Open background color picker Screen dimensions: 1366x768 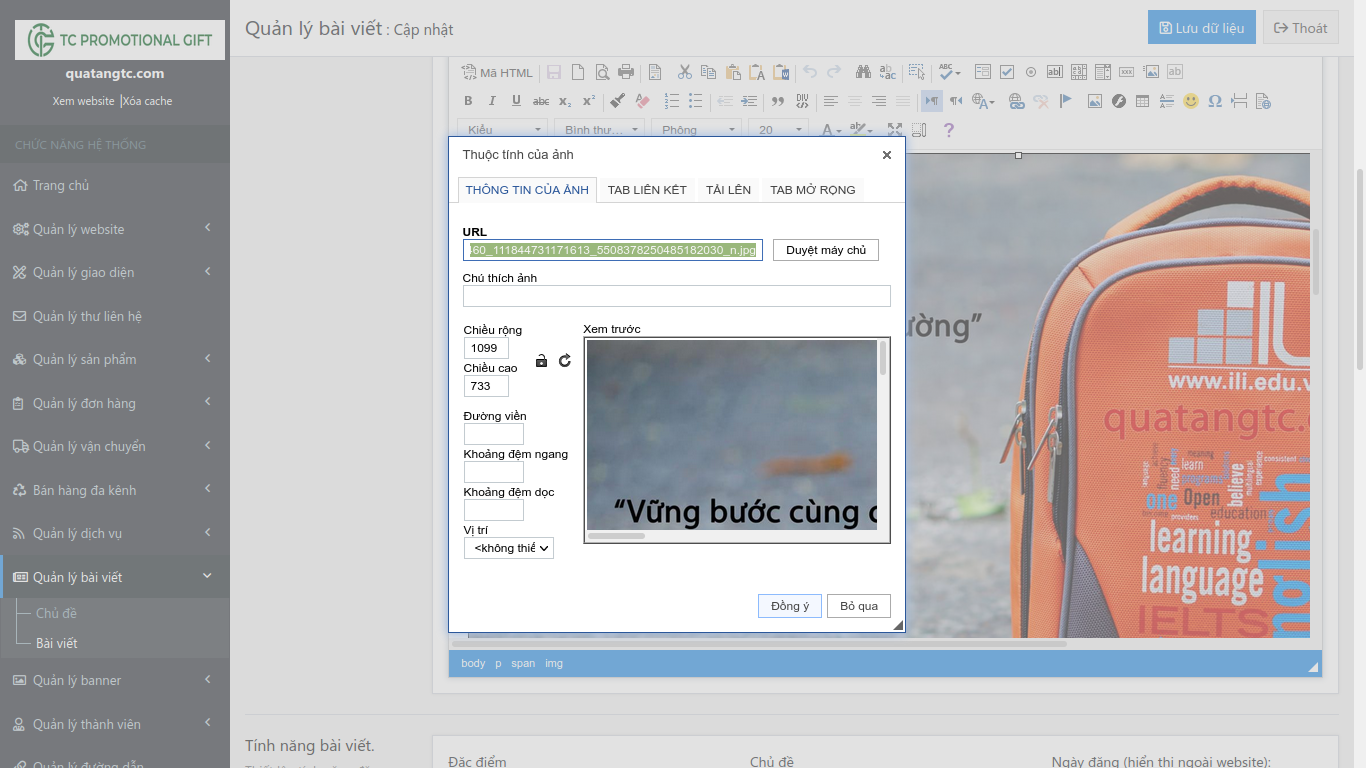860,130
